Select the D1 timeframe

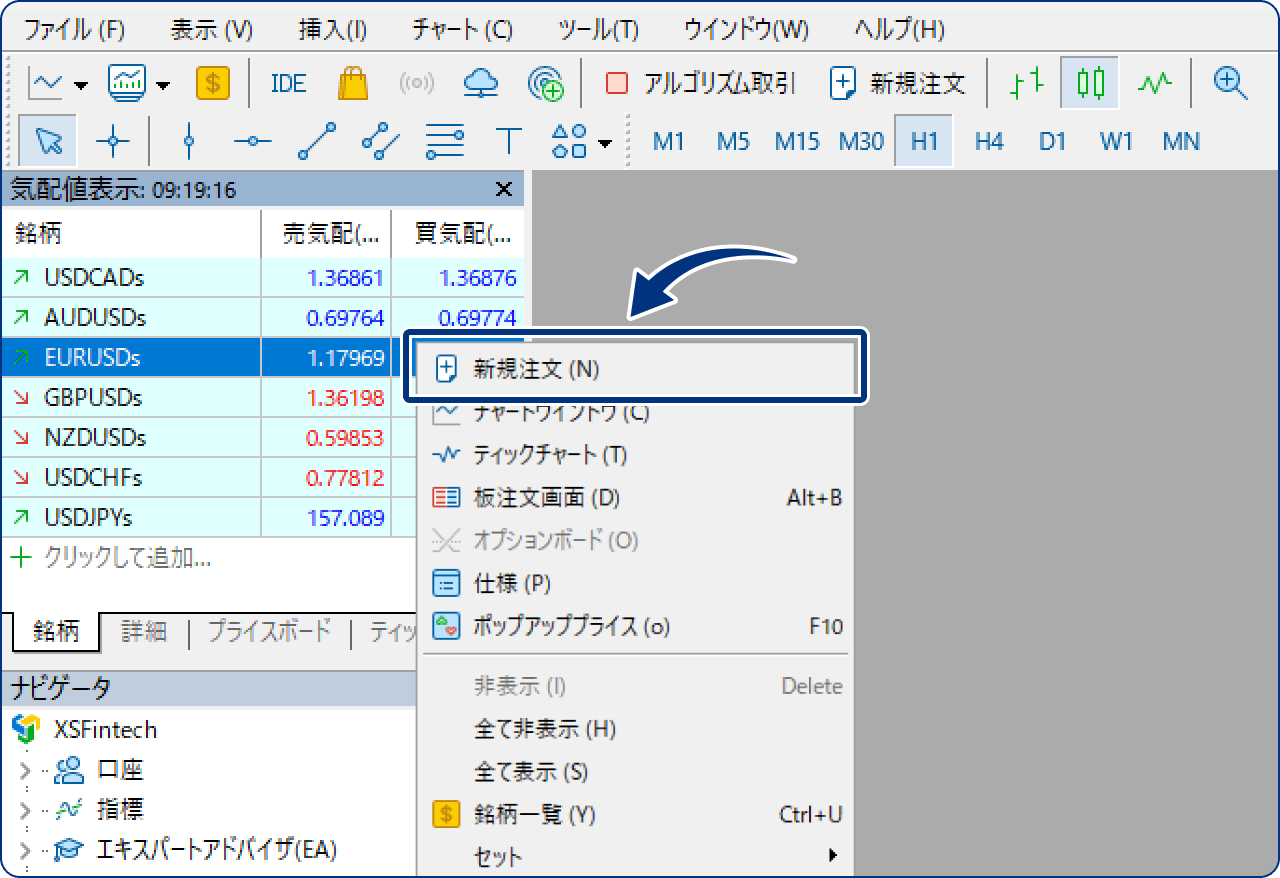(1053, 141)
